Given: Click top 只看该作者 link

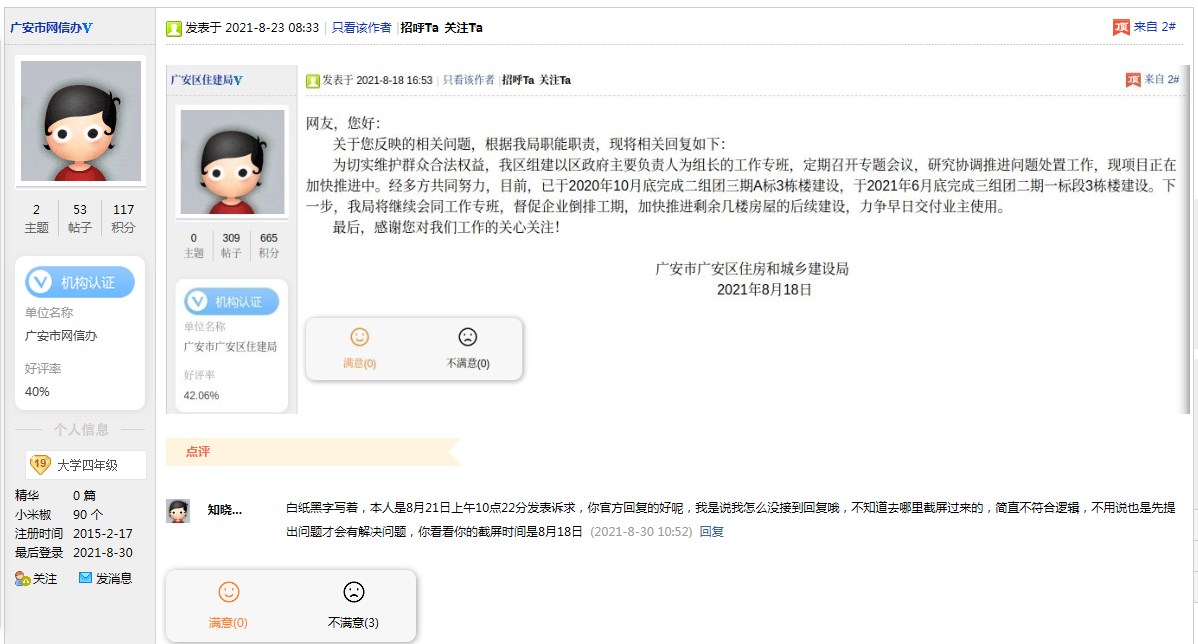Looking at the screenshot, I should coord(361,28).
